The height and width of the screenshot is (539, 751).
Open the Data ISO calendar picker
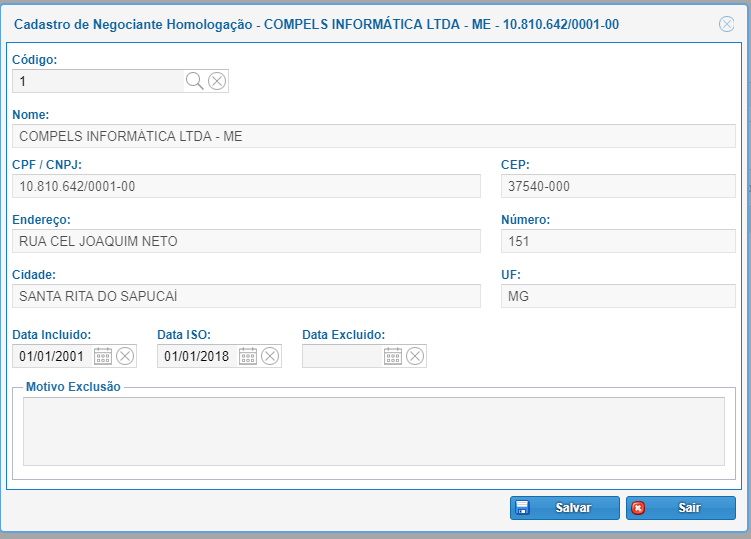point(248,356)
